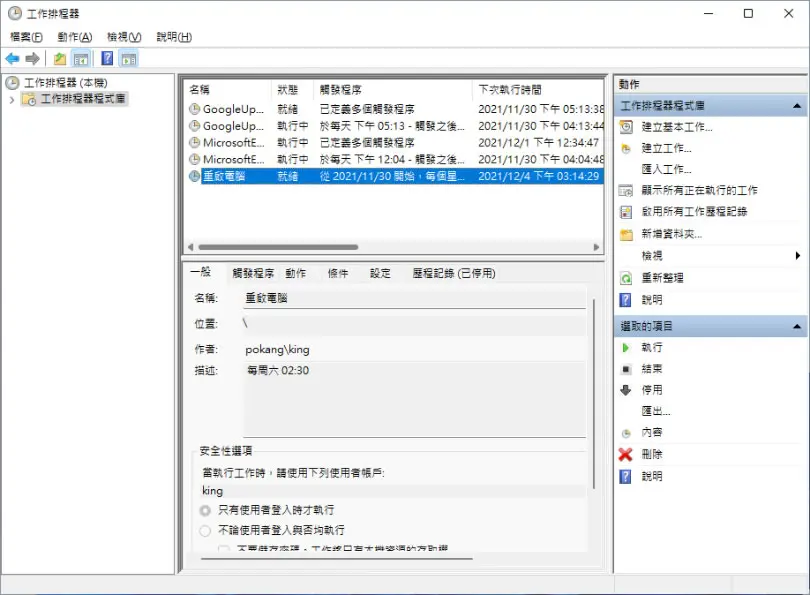Viewport: 810px width, 595px height.
Task: Click the blue help question-mark toolbar icon
Action: [107, 58]
